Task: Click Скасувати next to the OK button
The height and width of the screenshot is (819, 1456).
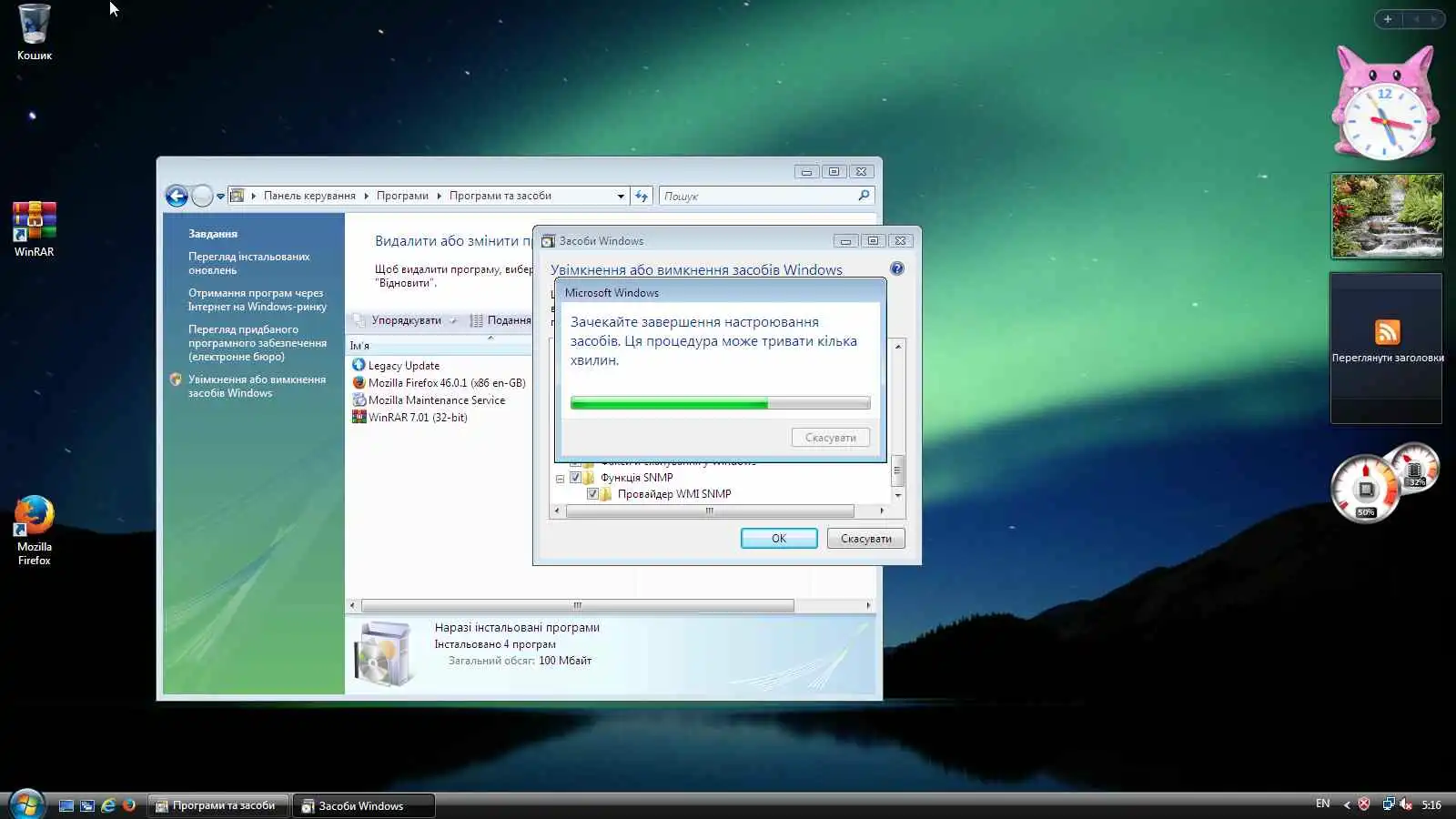Action: (x=866, y=538)
